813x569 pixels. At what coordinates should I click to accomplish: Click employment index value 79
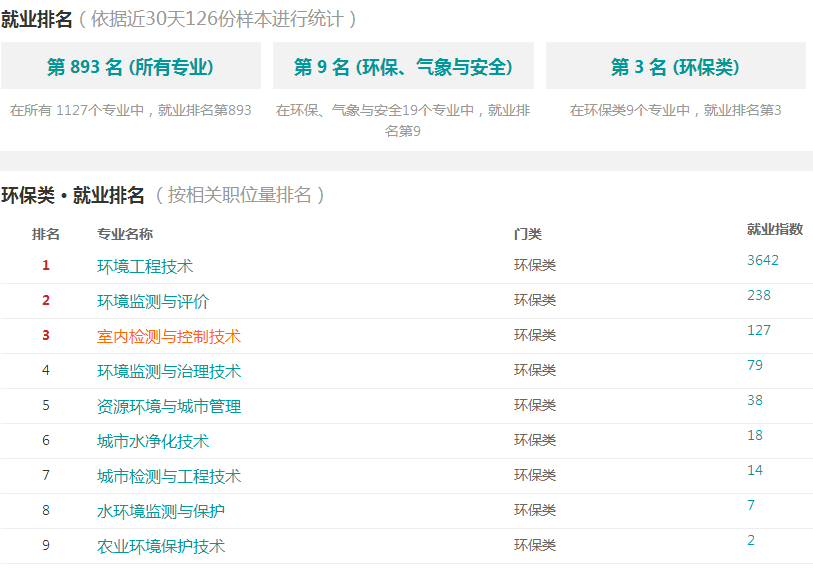(x=755, y=366)
